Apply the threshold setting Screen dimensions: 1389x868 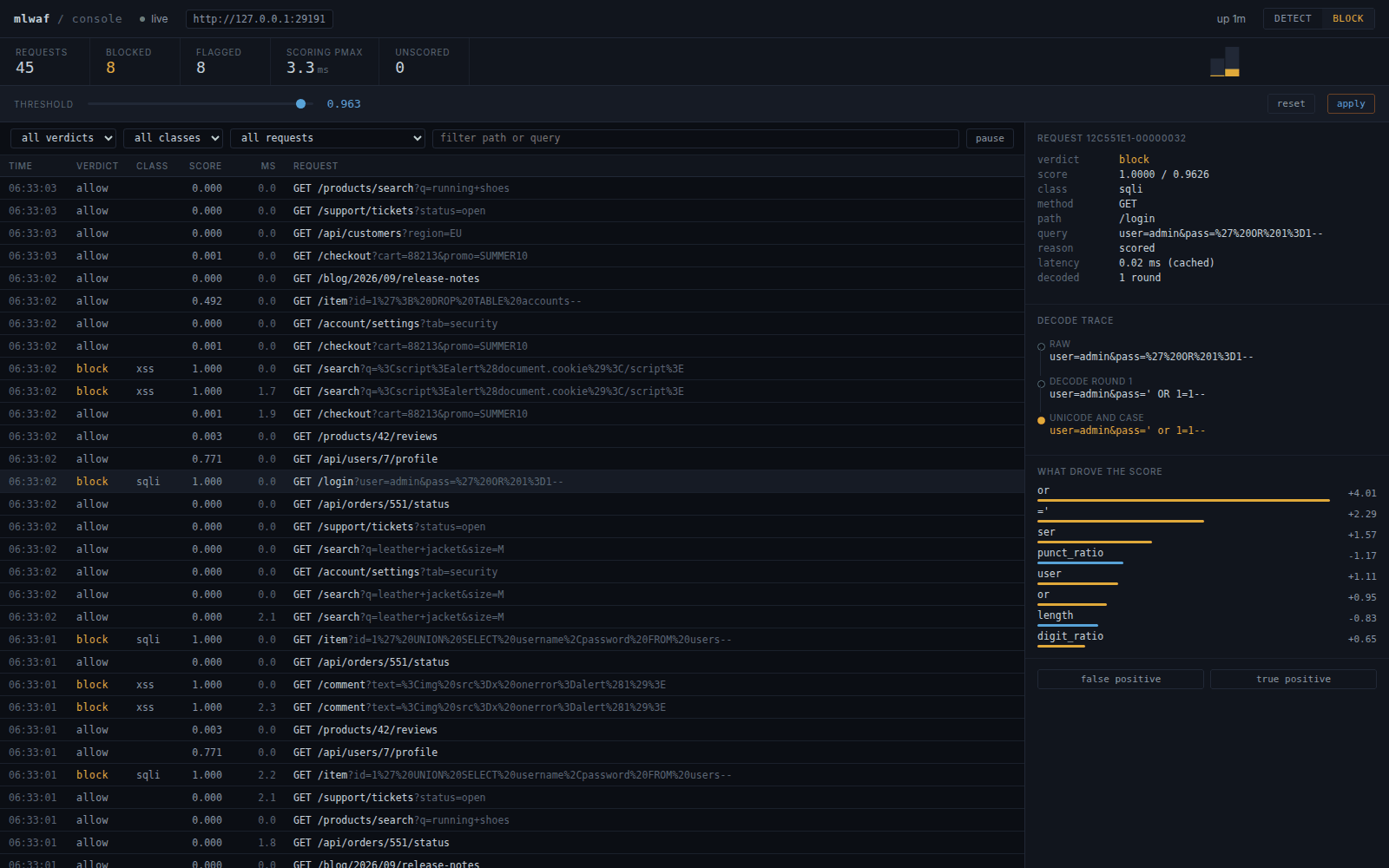tap(1351, 103)
